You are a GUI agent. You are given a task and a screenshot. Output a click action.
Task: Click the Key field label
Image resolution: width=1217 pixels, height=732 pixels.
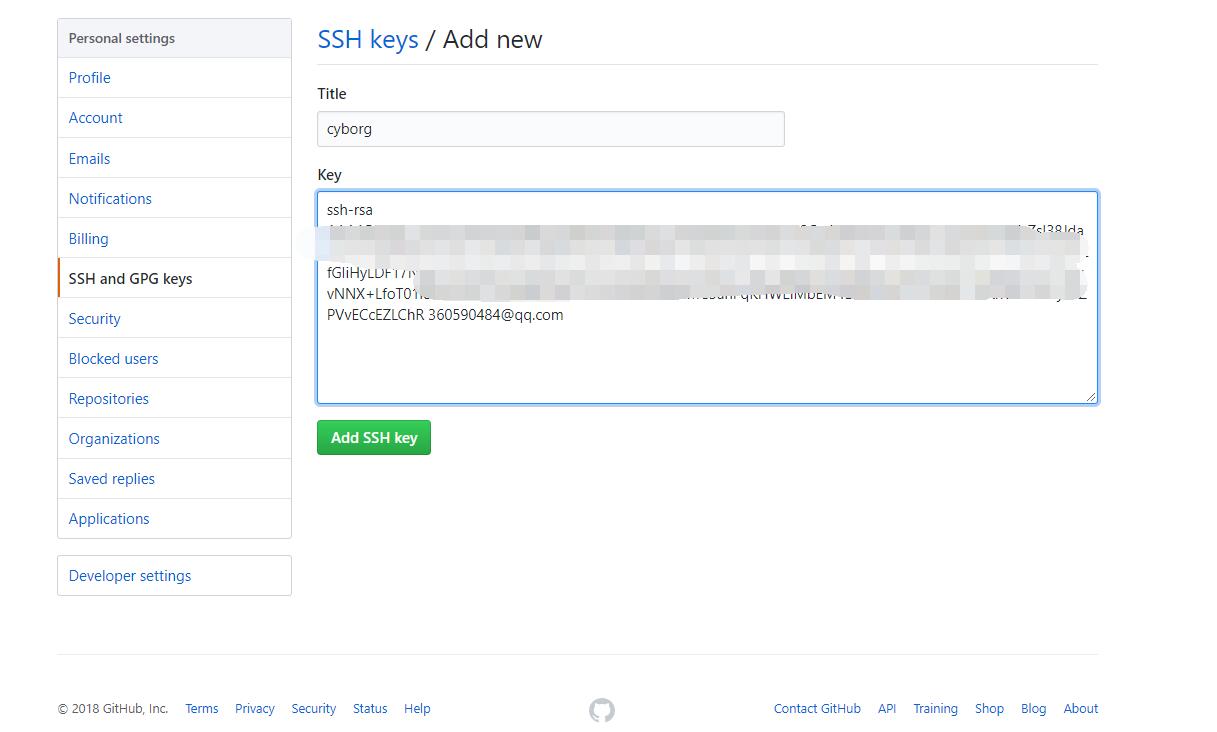(330, 175)
